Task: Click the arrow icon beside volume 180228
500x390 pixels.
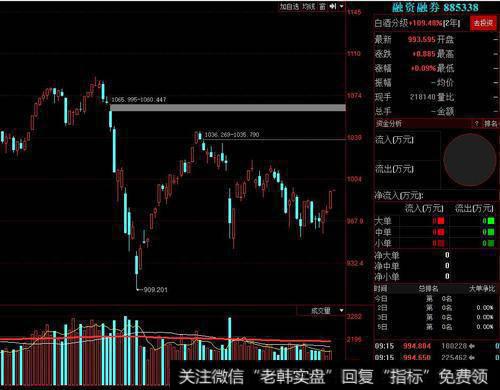Action: pyautogui.click(x=472, y=346)
